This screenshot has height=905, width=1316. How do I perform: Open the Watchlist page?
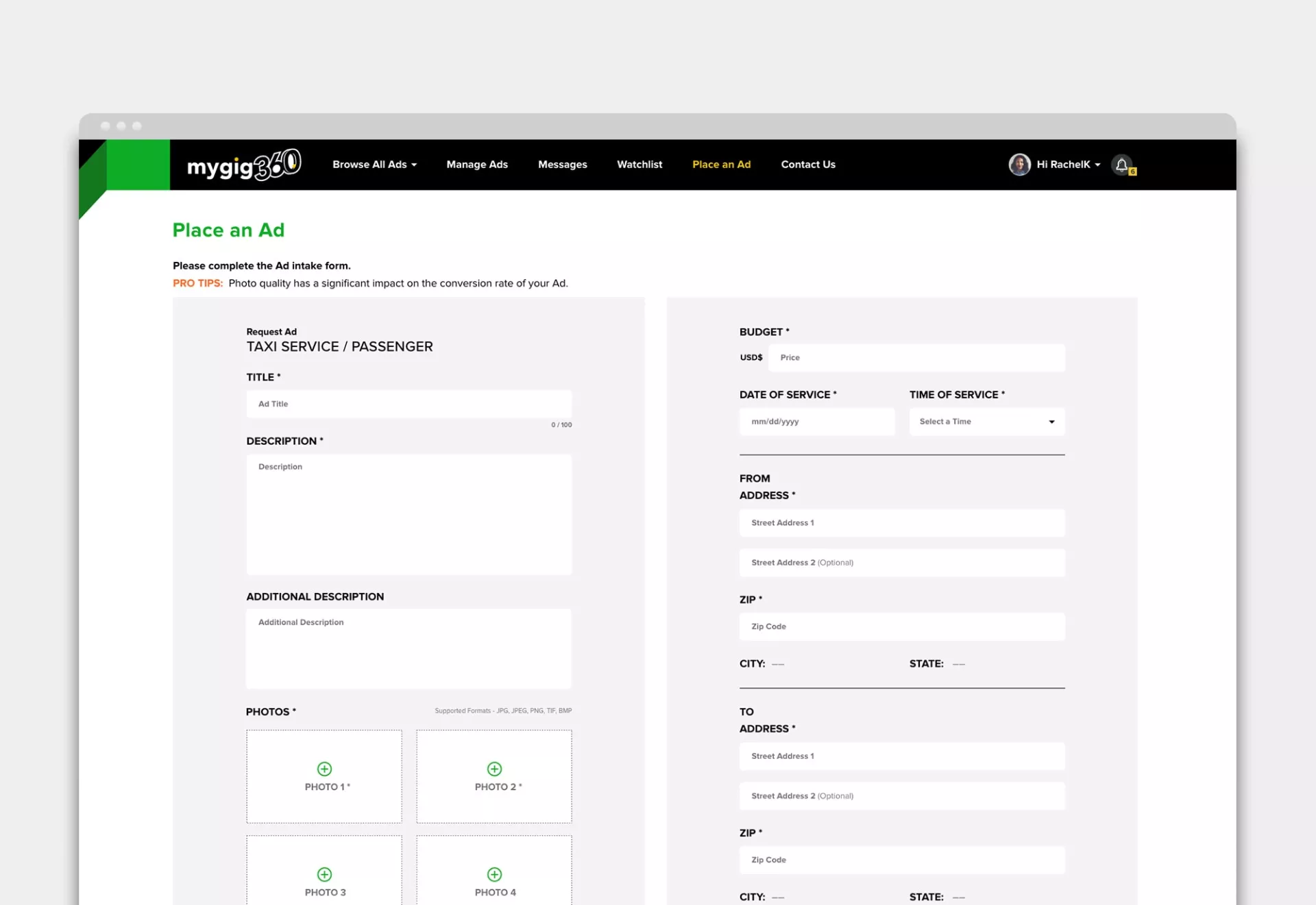(639, 165)
